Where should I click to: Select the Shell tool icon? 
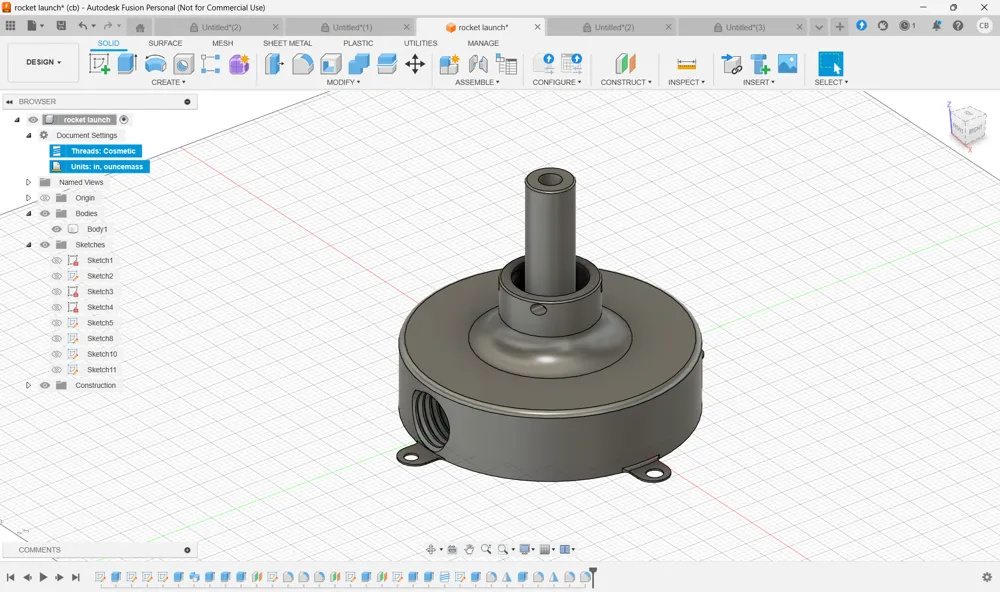coord(331,64)
